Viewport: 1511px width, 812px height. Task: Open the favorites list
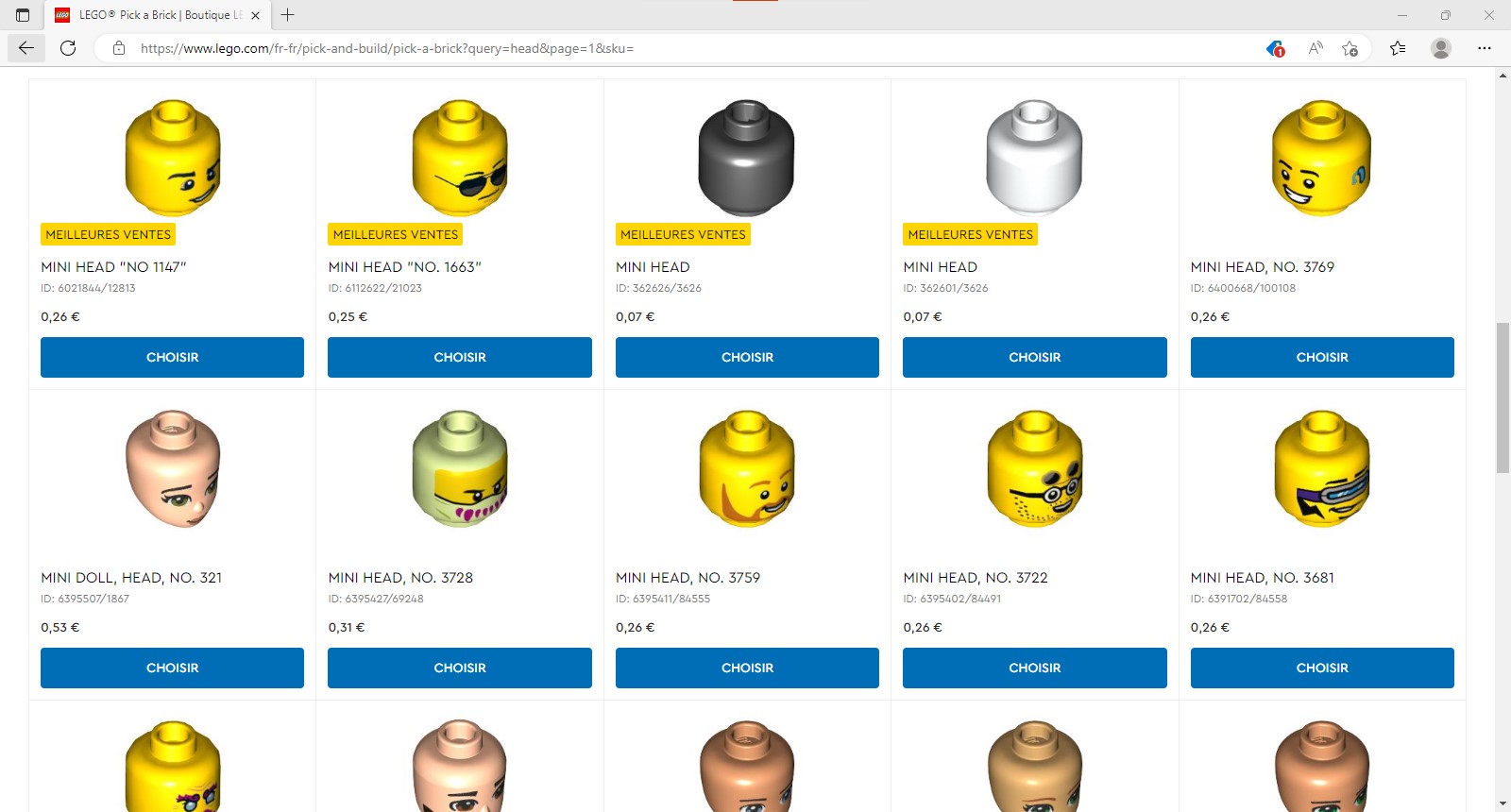click(x=1398, y=48)
